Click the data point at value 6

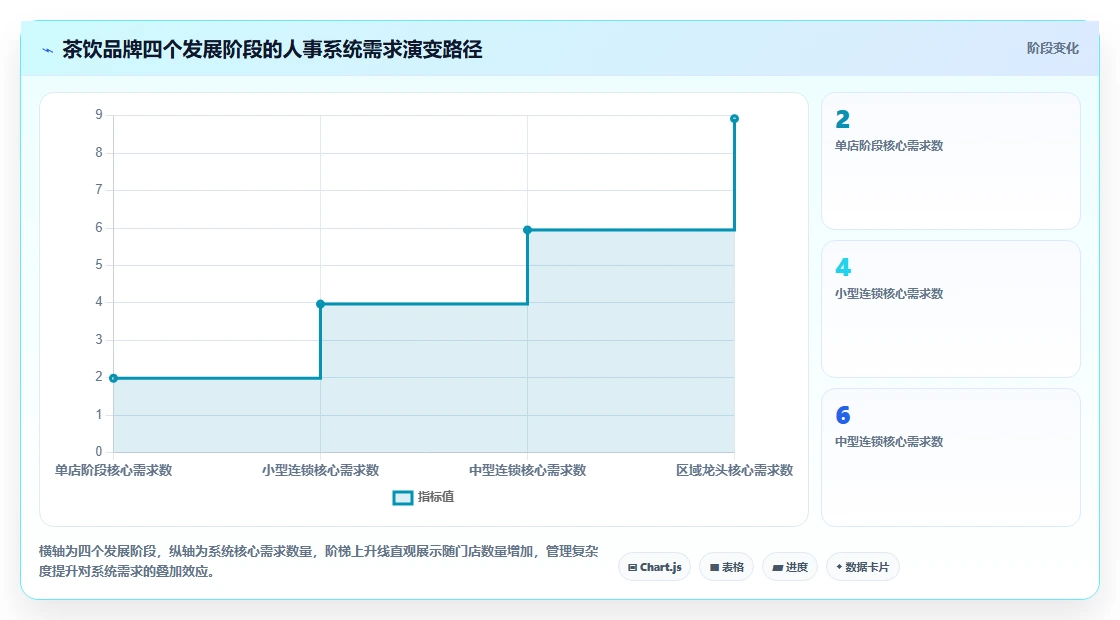(527, 230)
